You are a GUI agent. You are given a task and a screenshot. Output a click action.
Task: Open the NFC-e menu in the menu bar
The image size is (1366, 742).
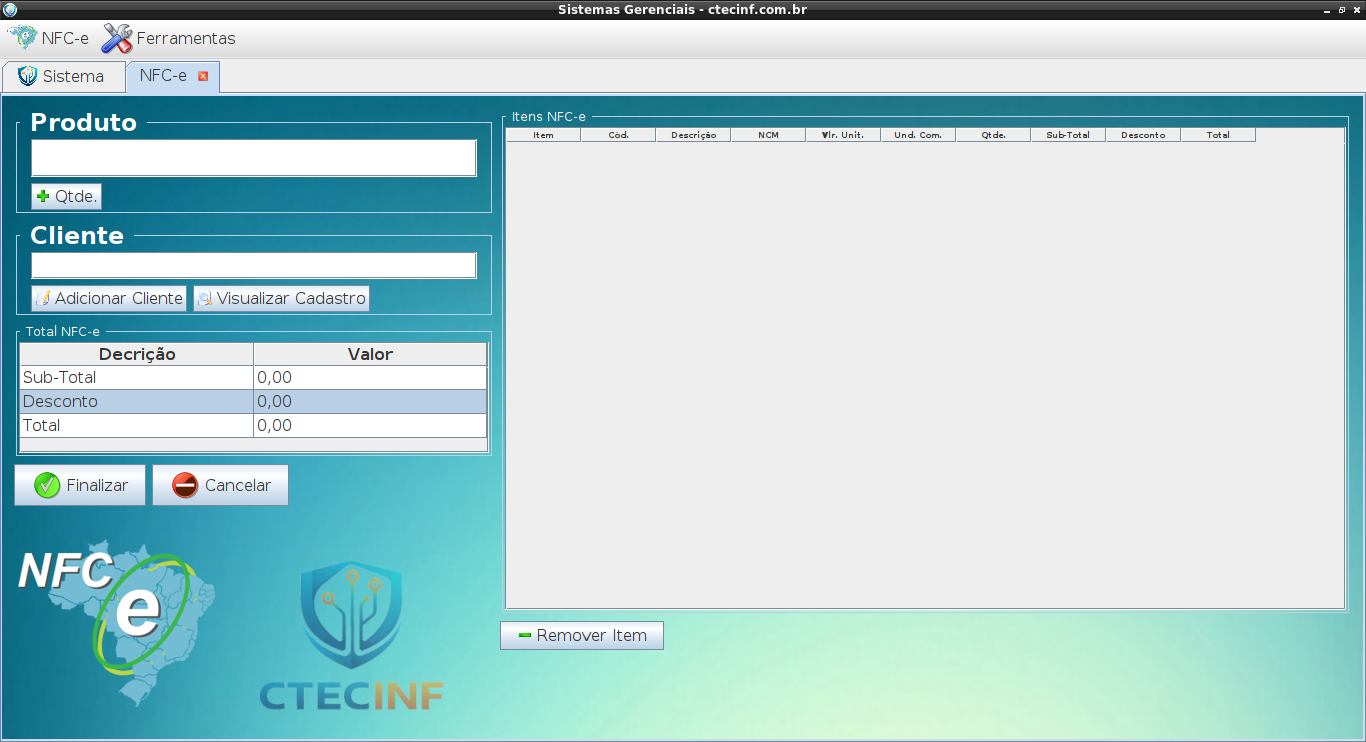tap(48, 39)
